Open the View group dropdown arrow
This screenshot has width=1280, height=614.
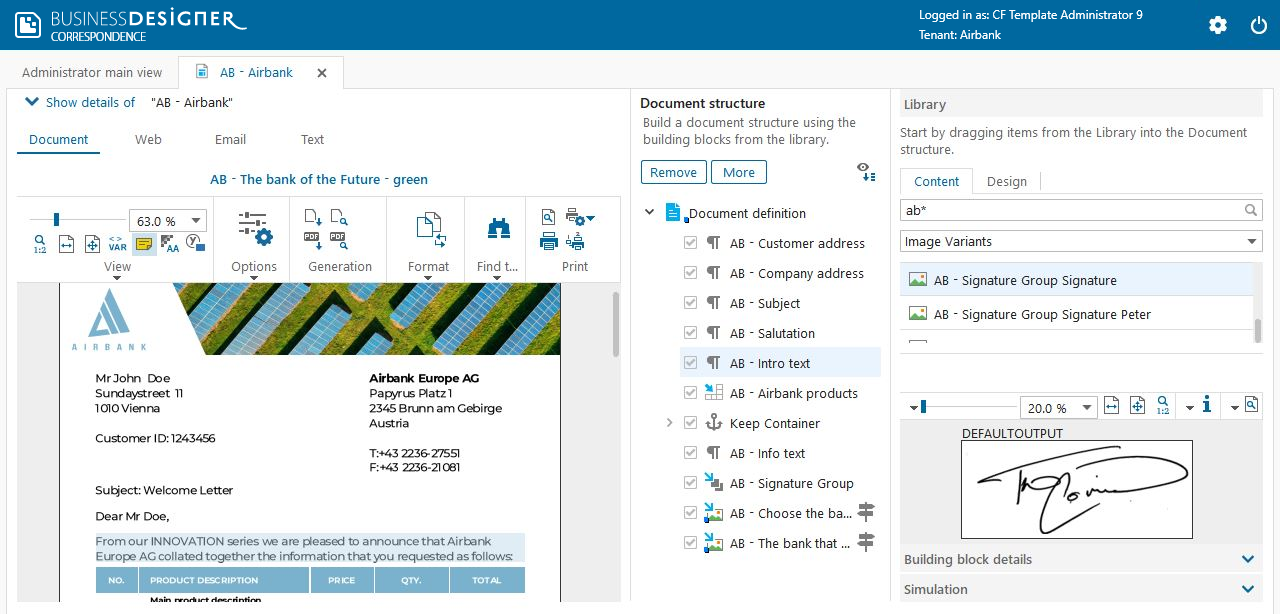(x=117, y=279)
